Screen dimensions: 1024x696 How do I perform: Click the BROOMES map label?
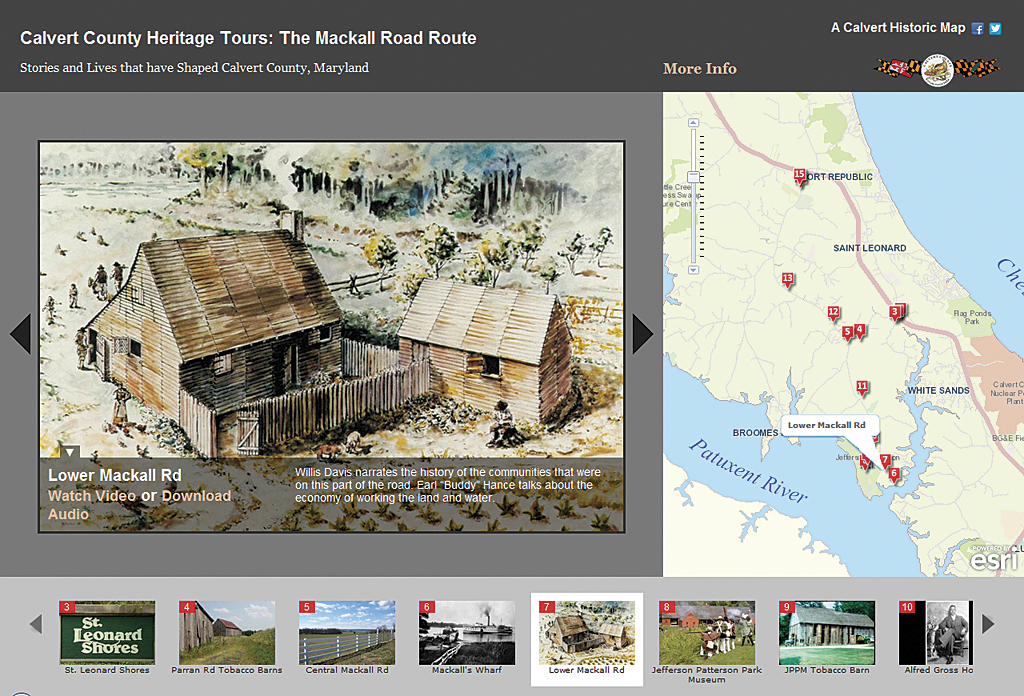pyautogui.click(x=756, y=433)
